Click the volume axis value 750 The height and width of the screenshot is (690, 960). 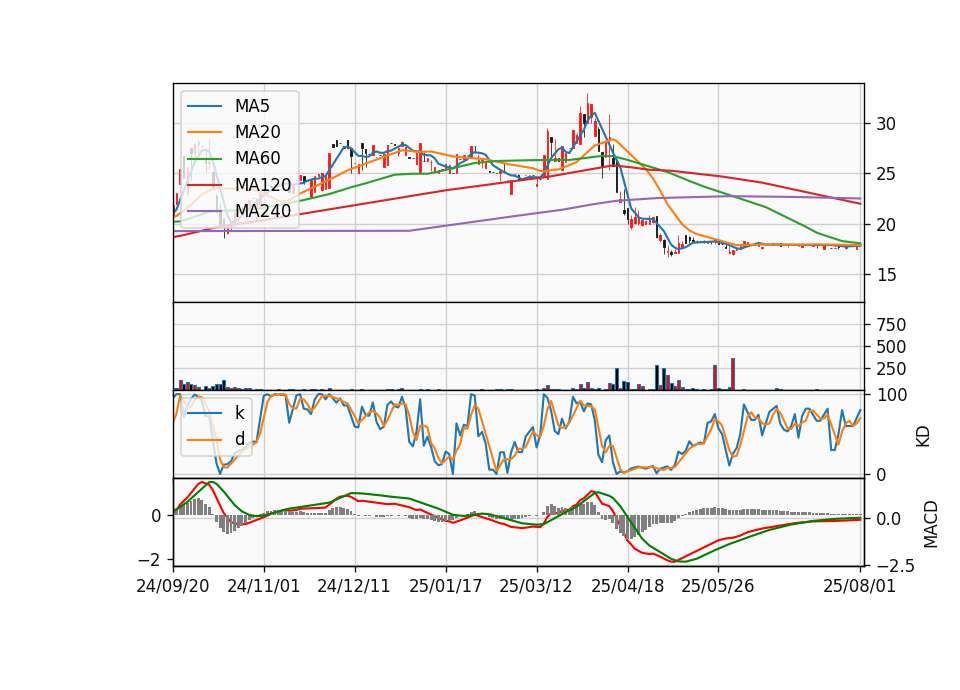[891, 325]
